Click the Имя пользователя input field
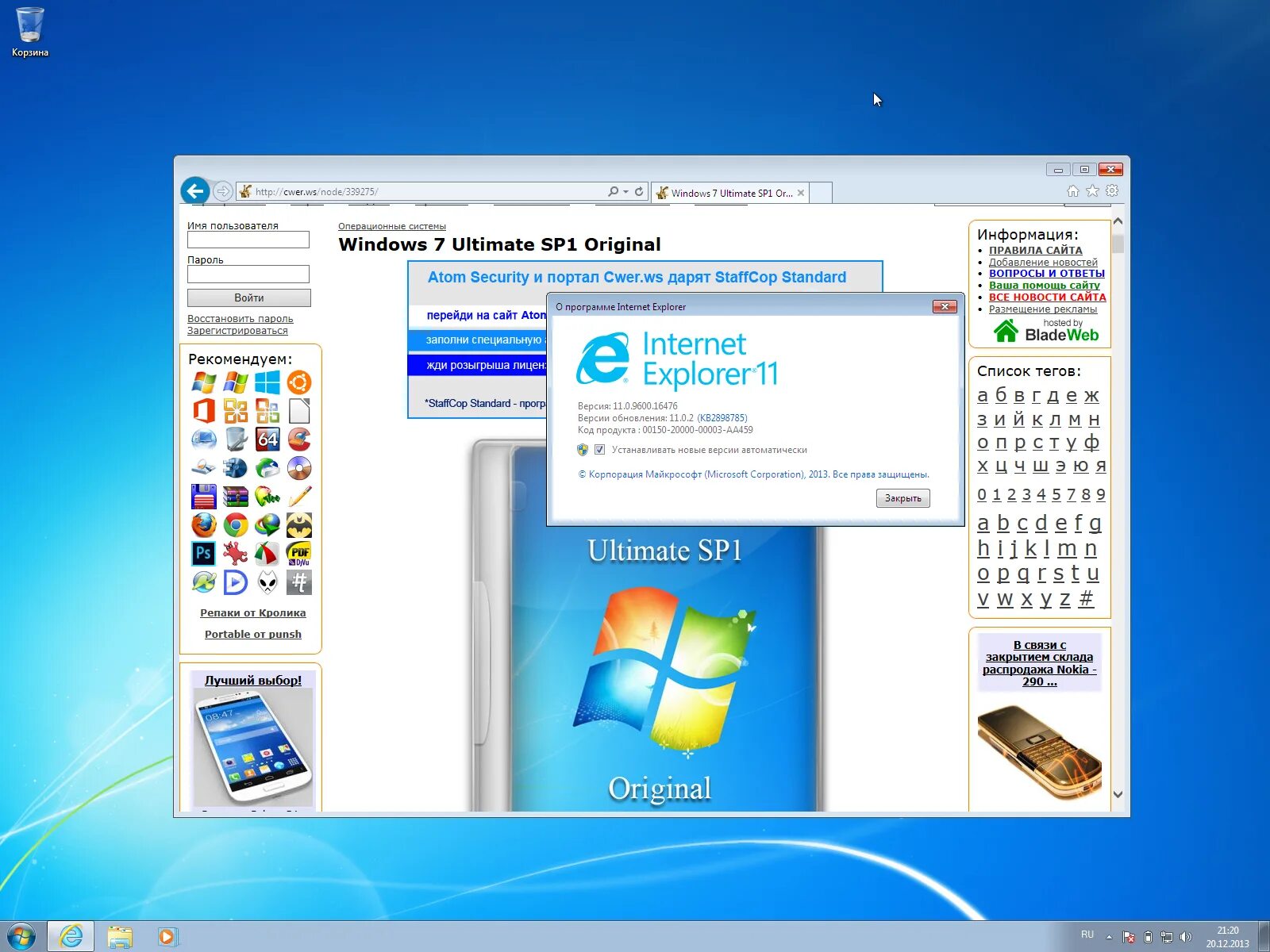1270x952 pixels. click(x=248, y=240)
